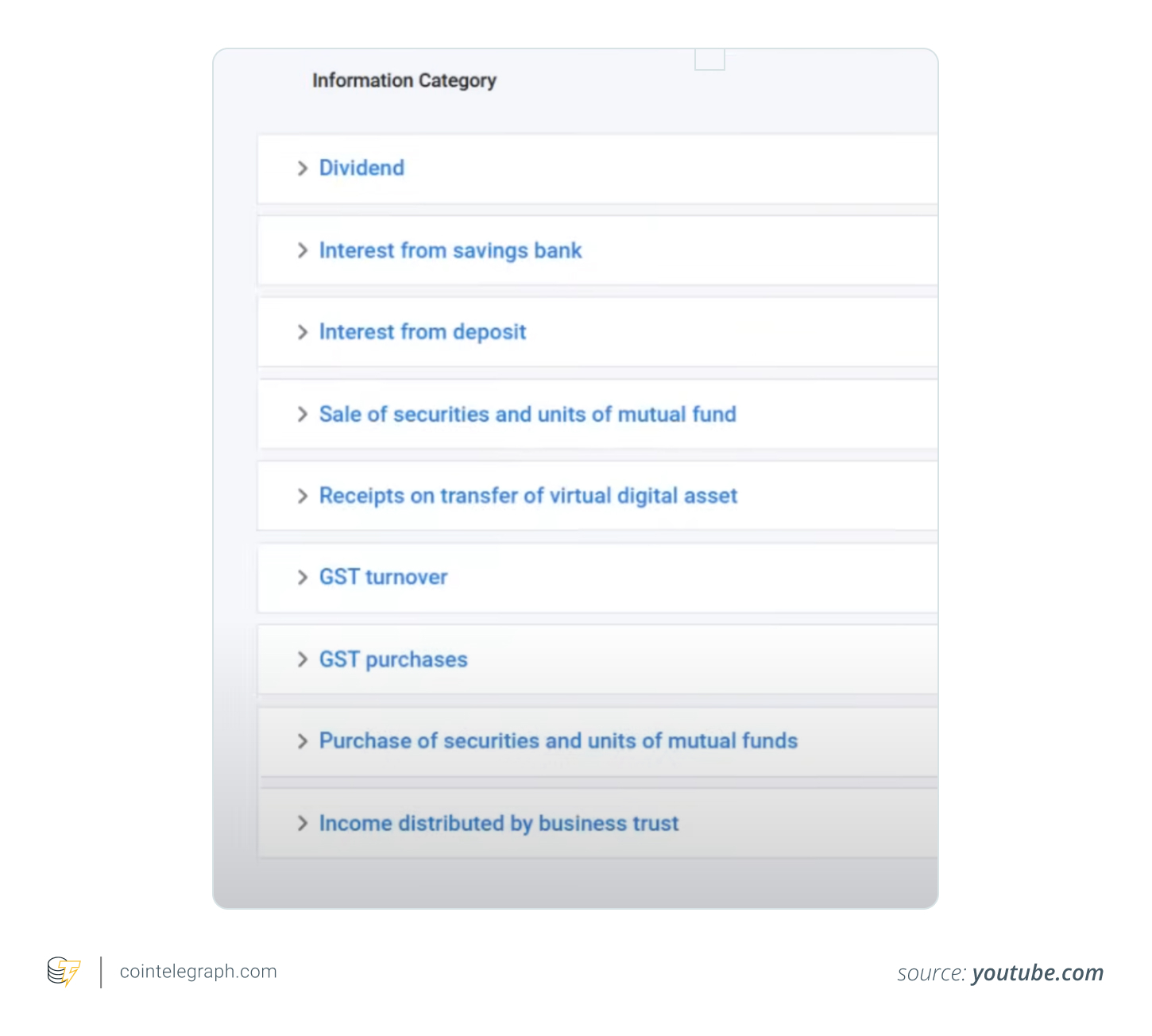This screenshot has height=1036, width=1152.
Task: Click the arrow beside Income distributed by business trust
Action: coord(303,824)
